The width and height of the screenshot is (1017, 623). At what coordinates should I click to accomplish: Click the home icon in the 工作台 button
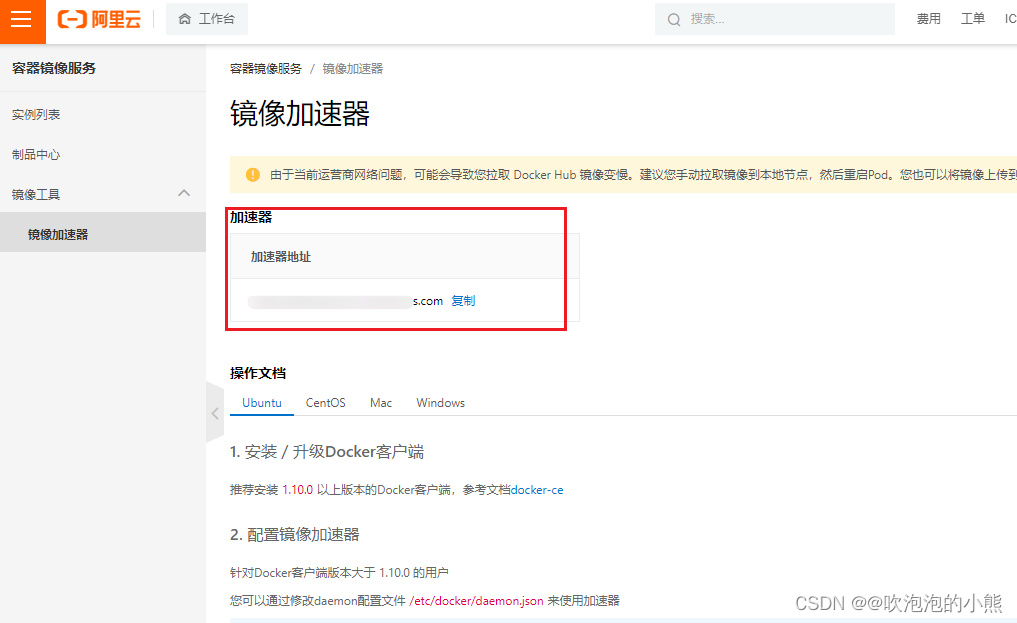pyautogui.click(x=184, y=18)
